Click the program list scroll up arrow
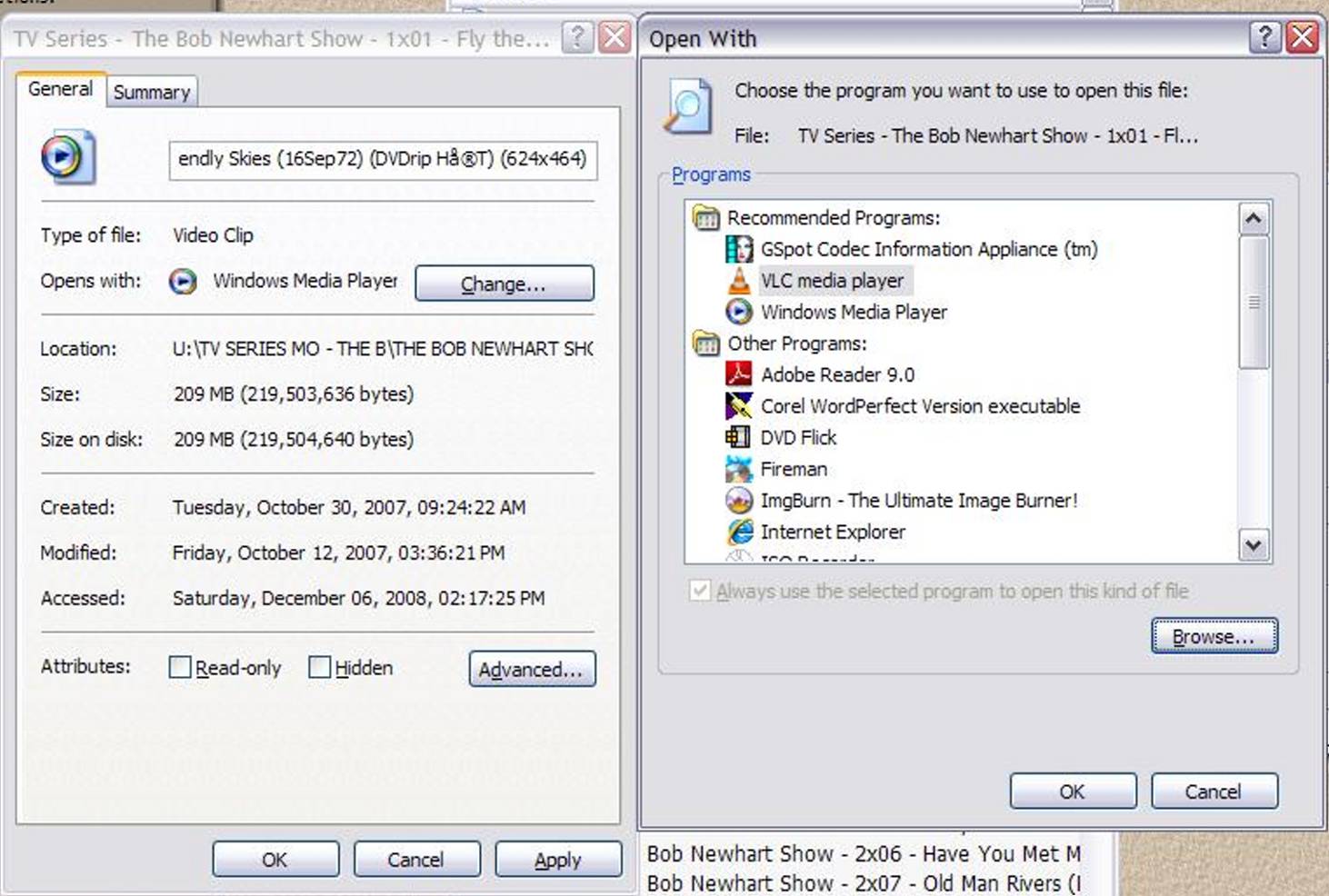Viewport: 1329px width, 896px height. (x=1254, y=218)
